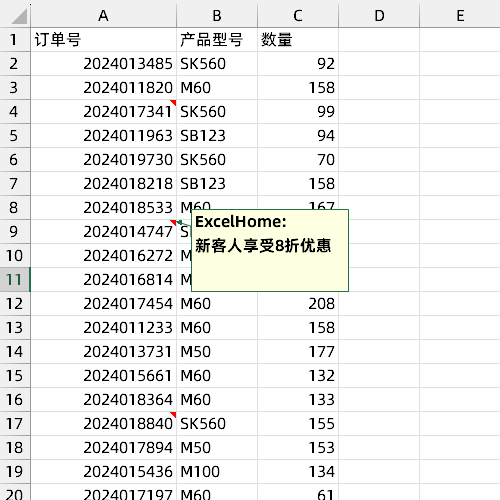Click the Select All corner triangle
This screenshot has width=500, height=500.
(x=19, y=16)
